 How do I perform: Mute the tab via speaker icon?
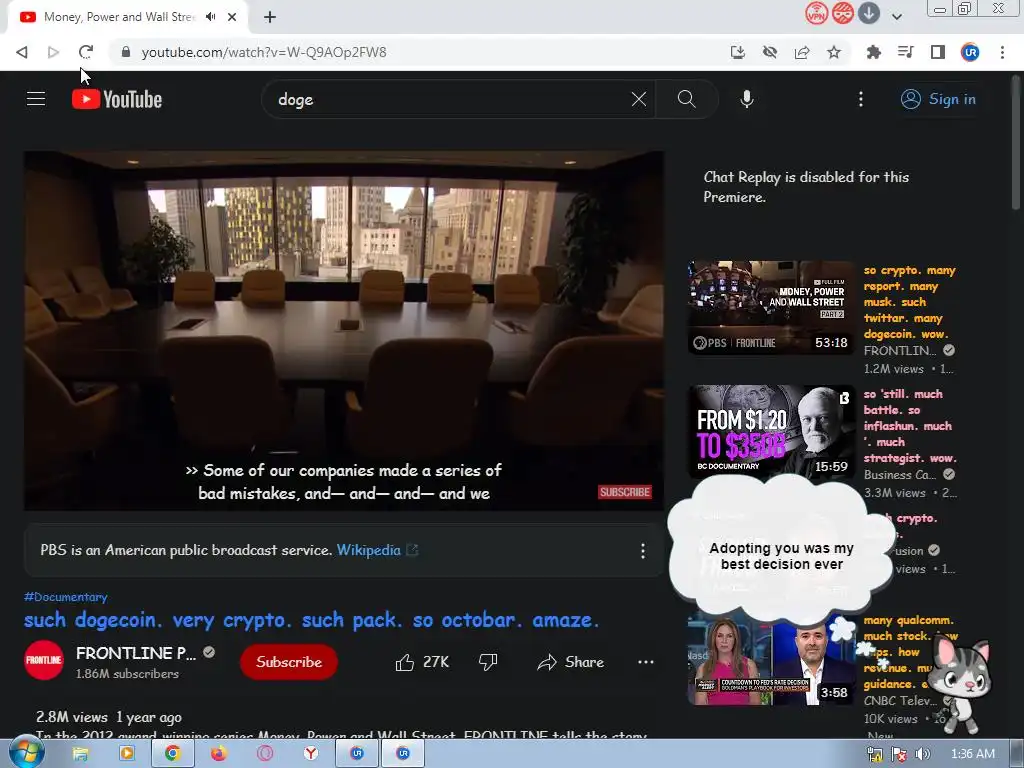[x=210, y=17]
